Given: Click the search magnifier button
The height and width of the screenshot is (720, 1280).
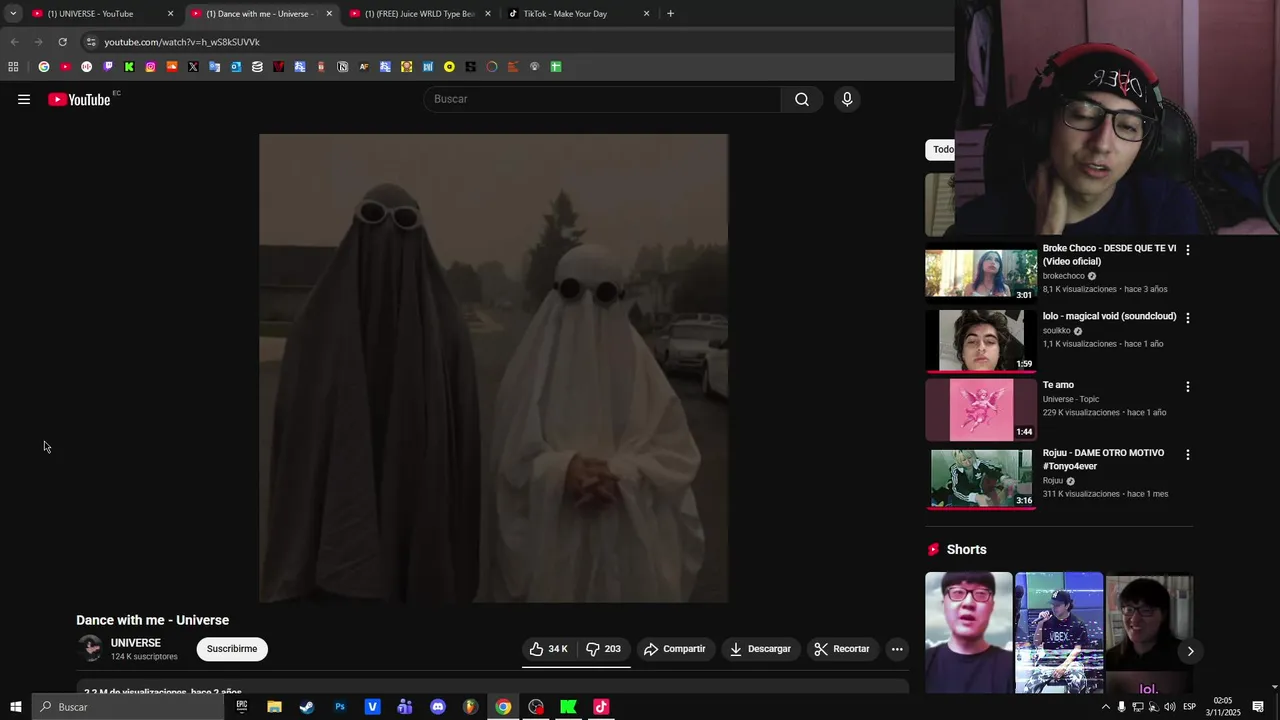Looking at the screenshot, I should point(802,99).
